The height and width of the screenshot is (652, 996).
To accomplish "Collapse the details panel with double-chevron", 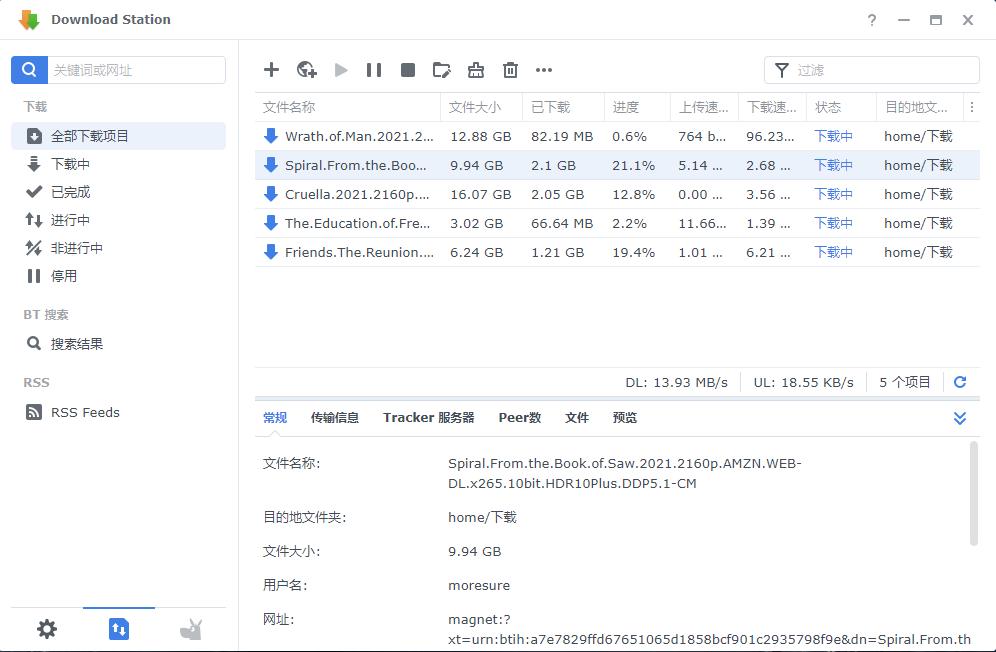I will click(x=960, y=418).
